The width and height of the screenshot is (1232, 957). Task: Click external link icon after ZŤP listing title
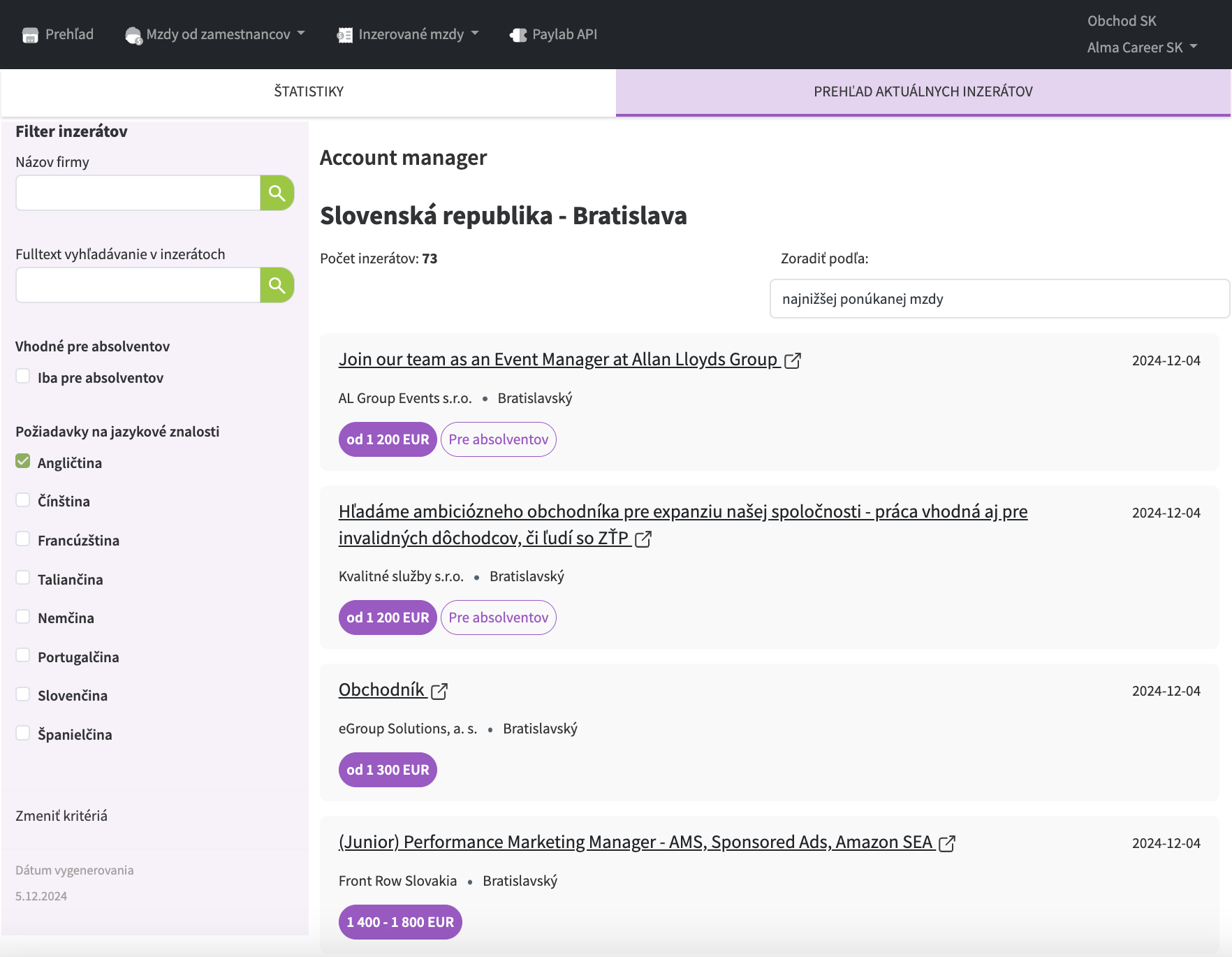tap(643, 539)
